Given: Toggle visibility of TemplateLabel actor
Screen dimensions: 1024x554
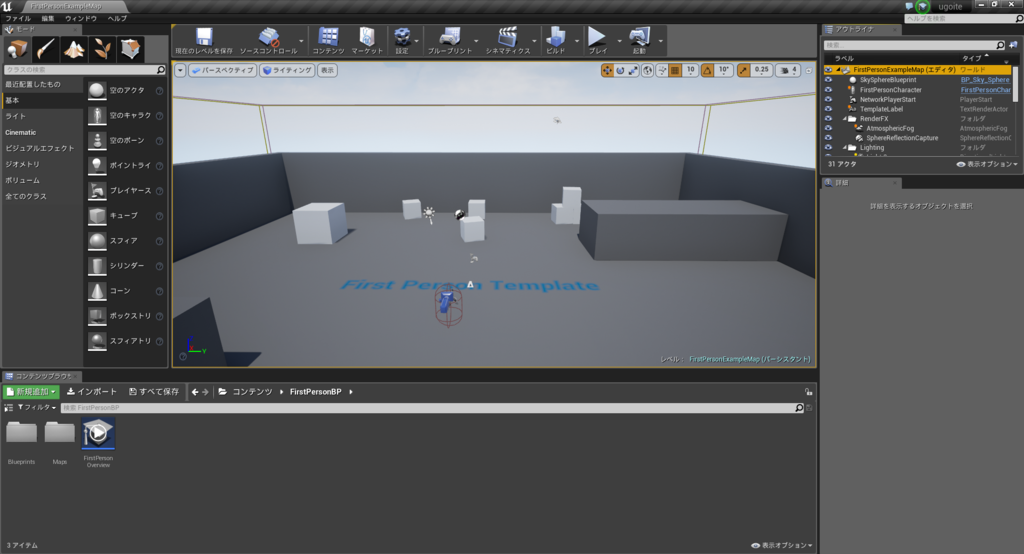Looking at the screenshot, I should click(x=828, y=109).
